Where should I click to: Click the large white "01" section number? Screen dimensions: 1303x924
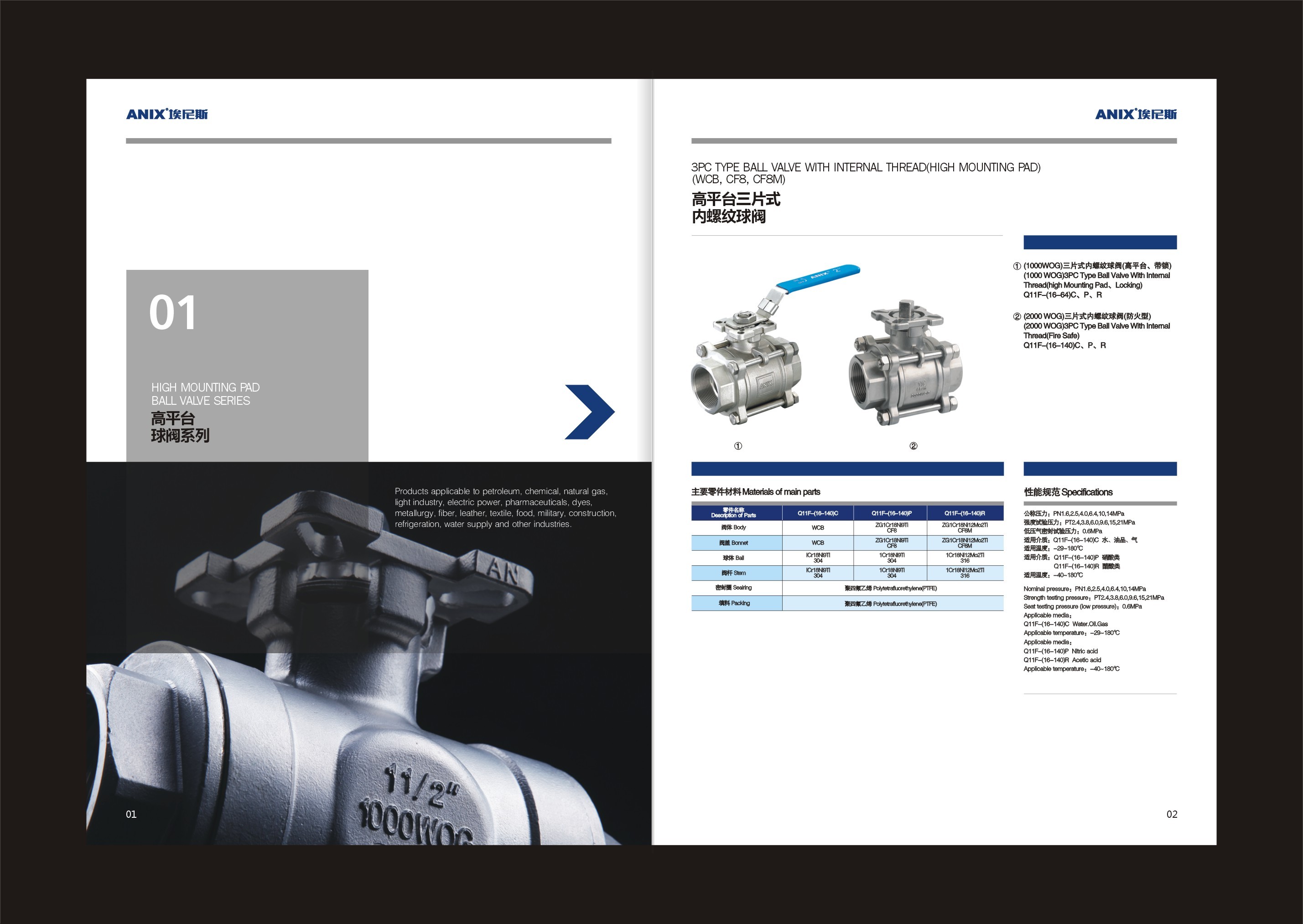coord(172,313)
